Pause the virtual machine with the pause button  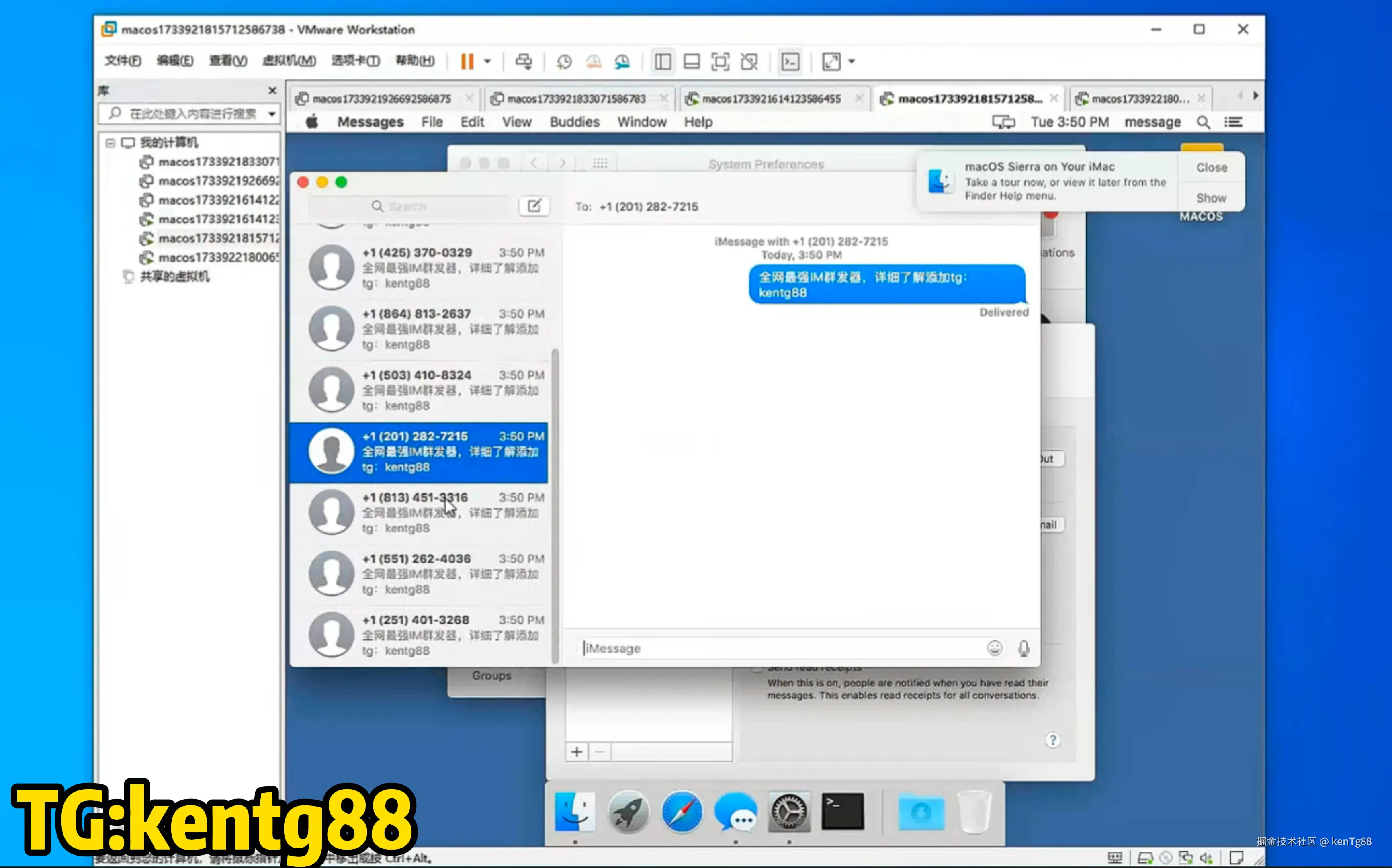[467, 61]
